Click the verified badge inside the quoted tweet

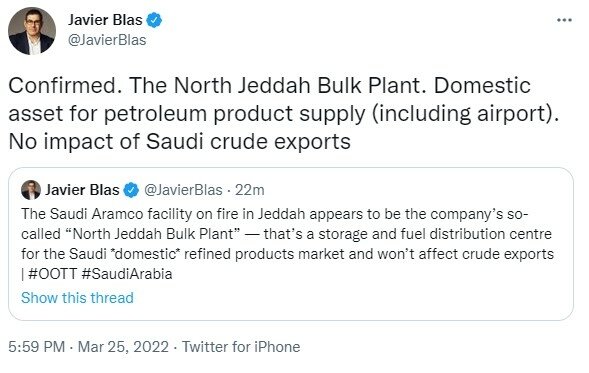(x=131, y=190)
